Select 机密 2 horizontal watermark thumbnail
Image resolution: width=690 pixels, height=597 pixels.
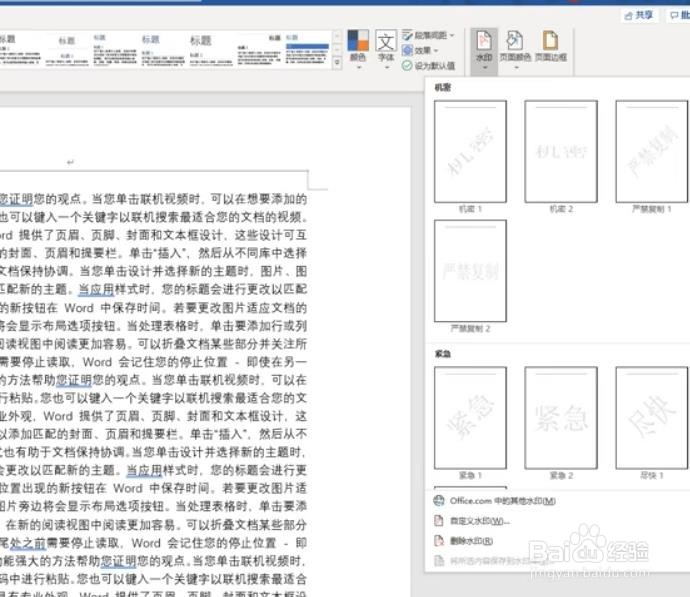[561, 151]
